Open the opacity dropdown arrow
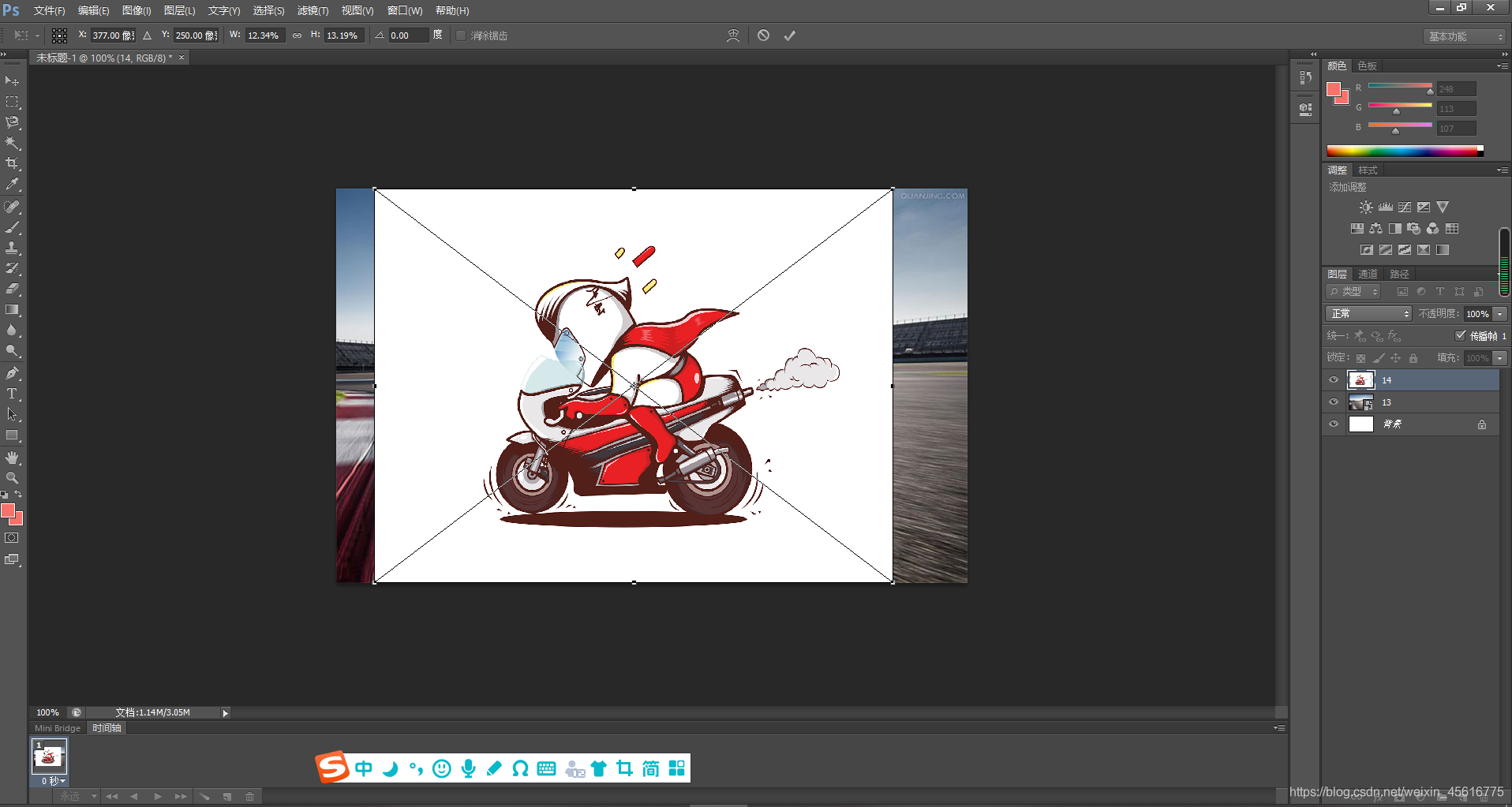This screenshot has width=1512, height=807. pyautogui.click(x=1500, y=314)
